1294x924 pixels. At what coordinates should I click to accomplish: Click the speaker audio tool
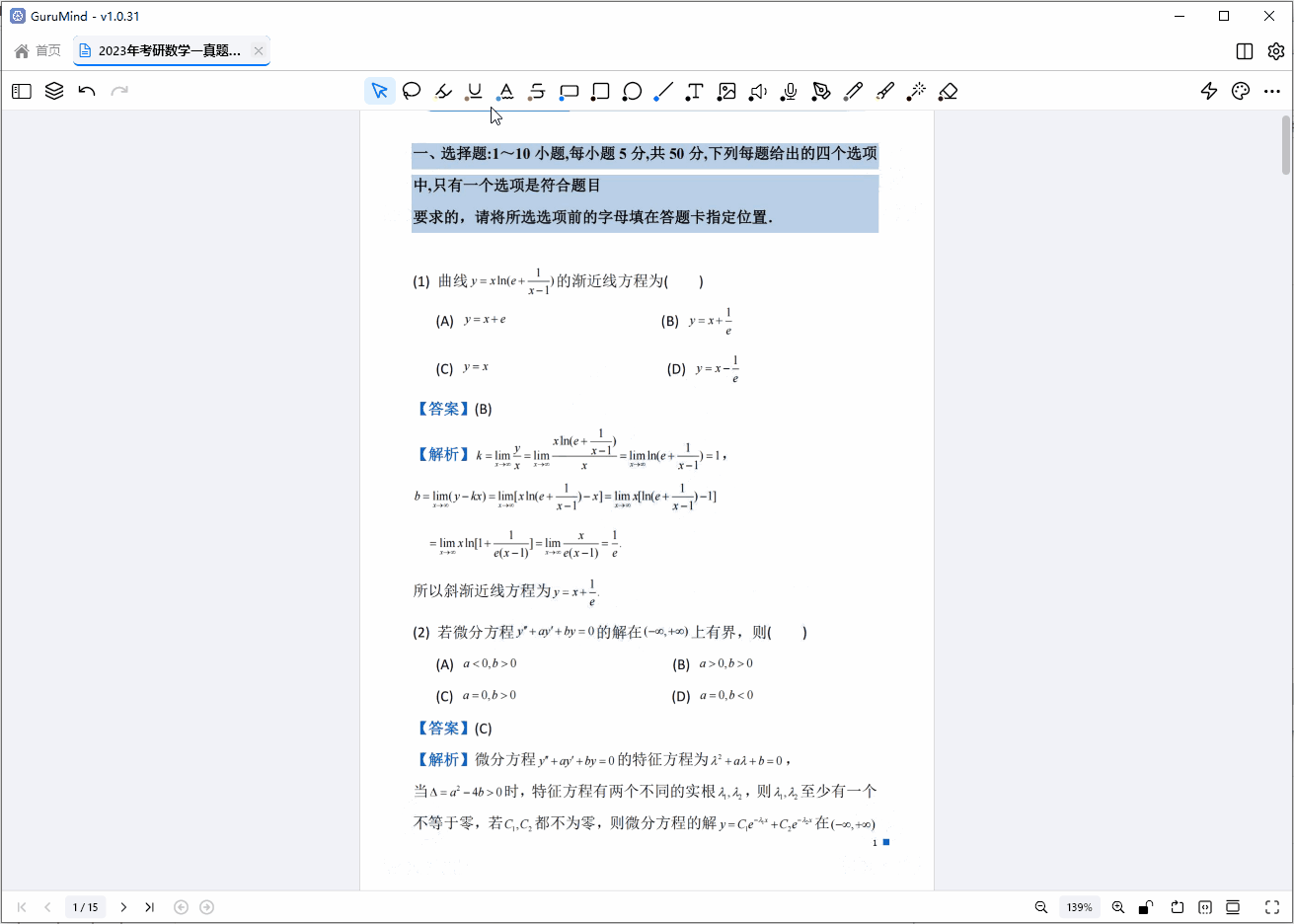pos(758,91)
